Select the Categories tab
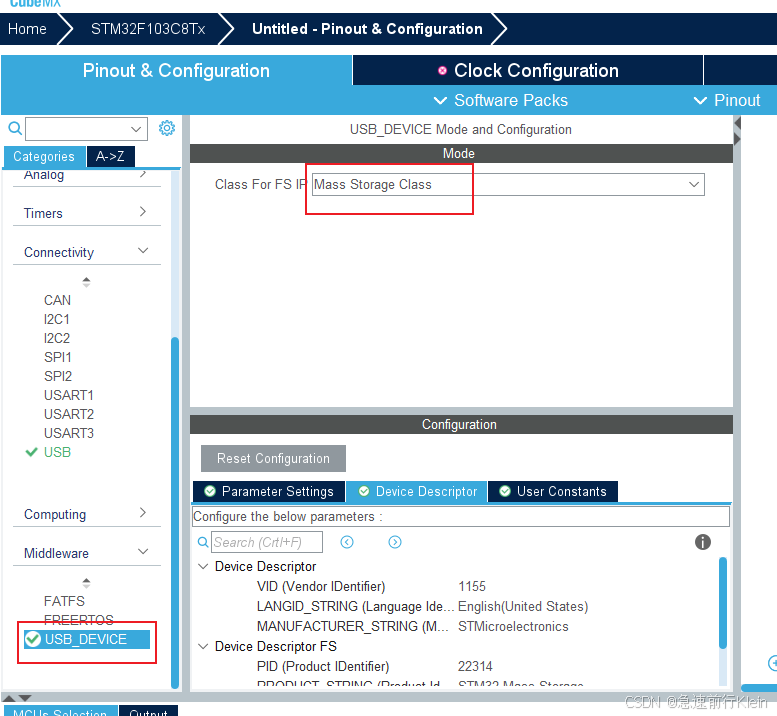The image size is (777, 716). click(x=44, y=156)
